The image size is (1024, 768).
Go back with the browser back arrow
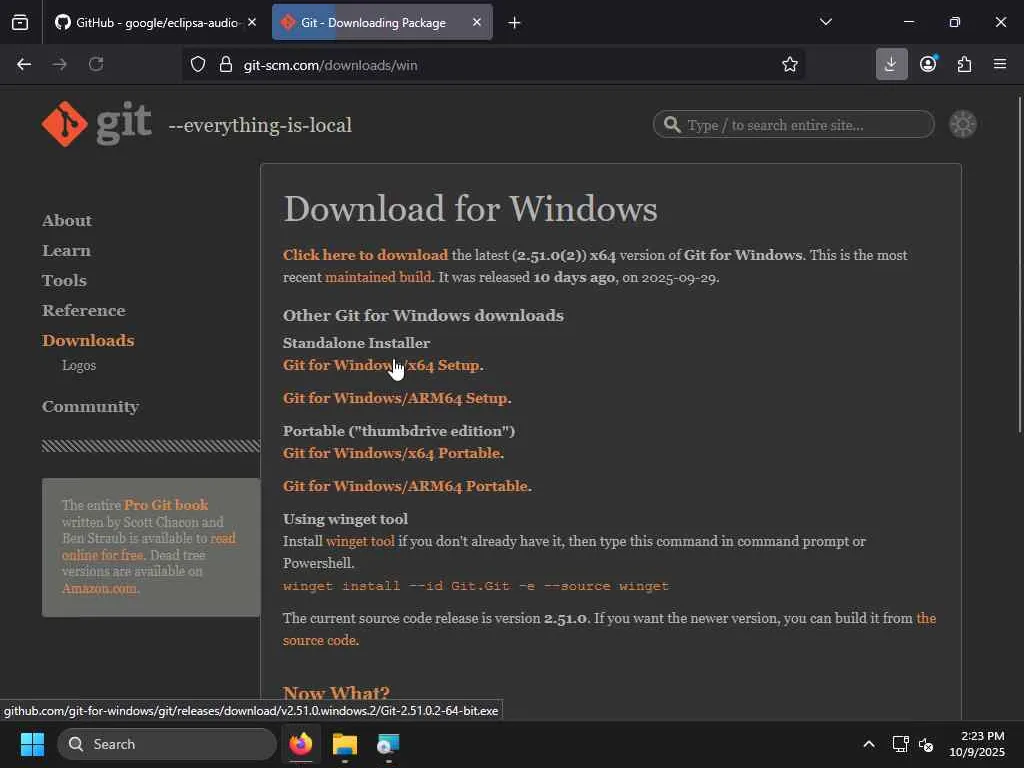tap(24, 64)
